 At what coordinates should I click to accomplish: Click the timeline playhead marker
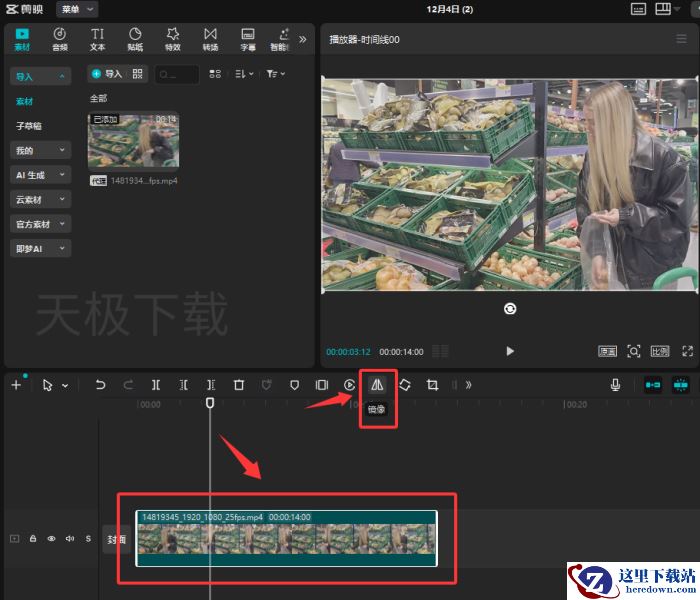pyautogui.click(x=210, y=403)
